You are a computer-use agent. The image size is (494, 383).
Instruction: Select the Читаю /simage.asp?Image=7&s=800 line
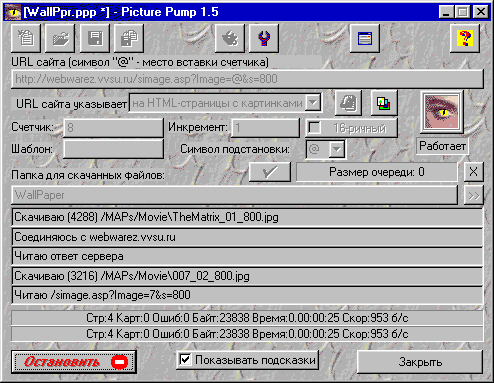coord(247,295)
